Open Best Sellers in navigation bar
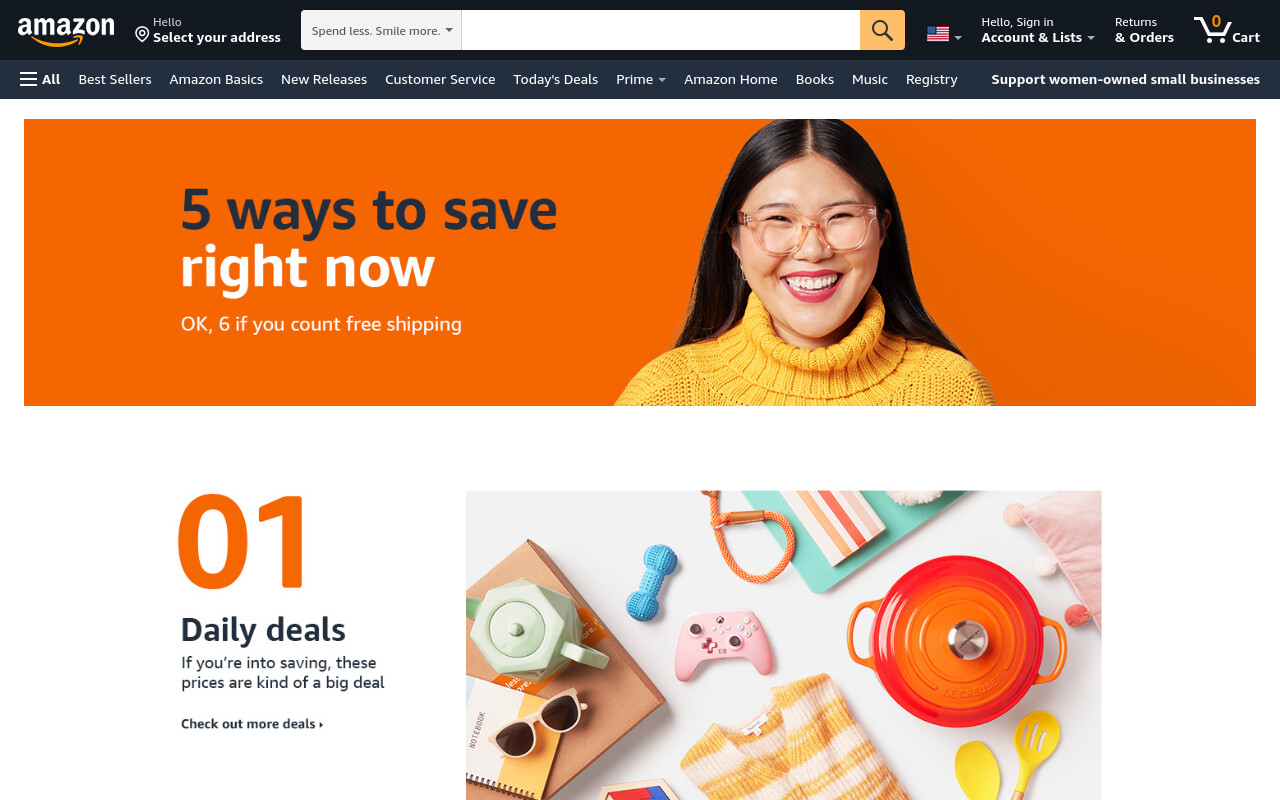1280x800 pixels. (115, 79)
